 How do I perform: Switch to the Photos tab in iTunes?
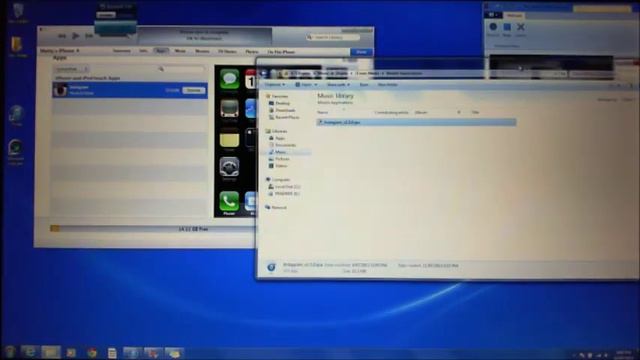click(252, 52)
